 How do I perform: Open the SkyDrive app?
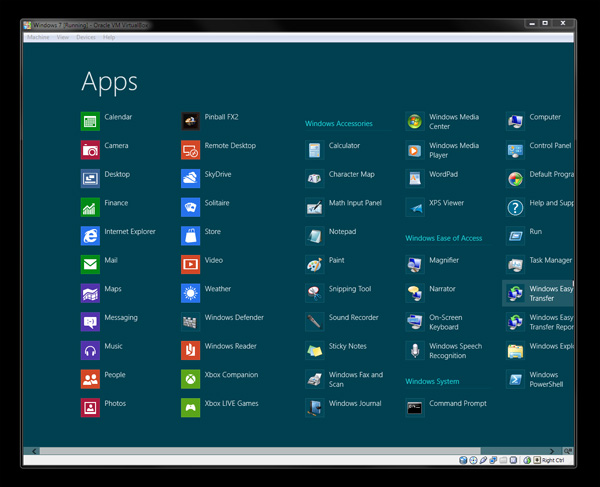click(x=191, y=179)
